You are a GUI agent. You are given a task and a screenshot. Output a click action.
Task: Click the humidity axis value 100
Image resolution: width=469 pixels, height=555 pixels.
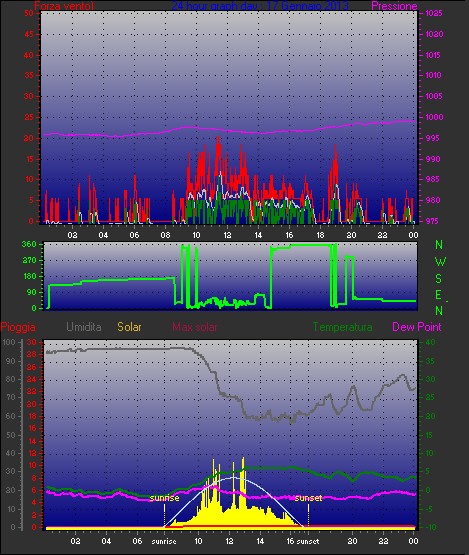8,342
